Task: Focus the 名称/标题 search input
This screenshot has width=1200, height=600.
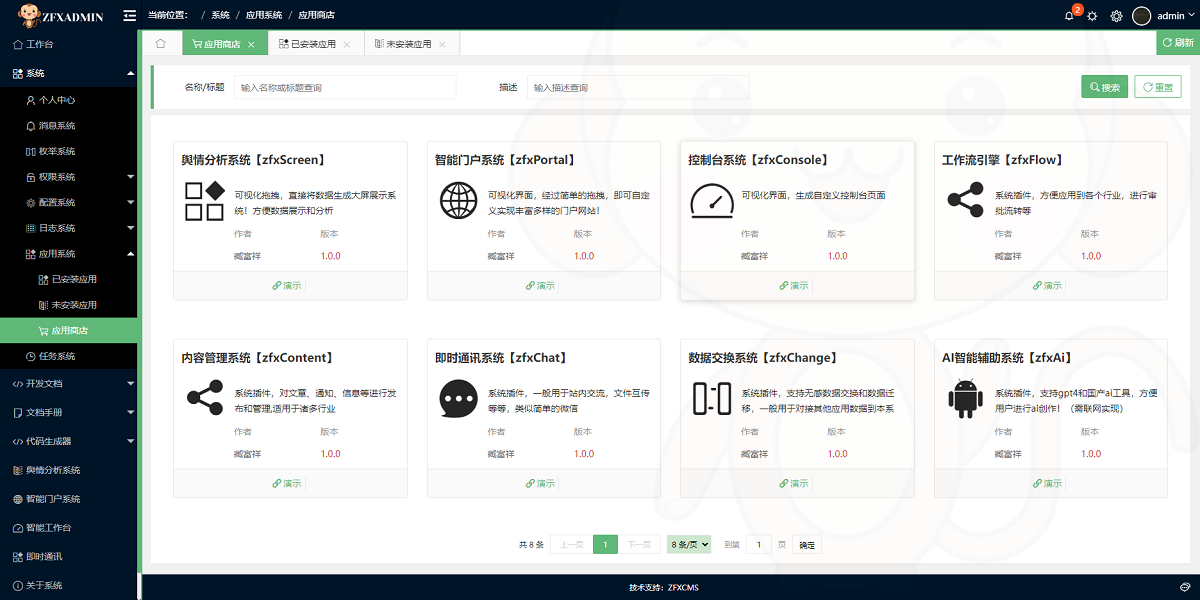Action: (x=345, y=87)
